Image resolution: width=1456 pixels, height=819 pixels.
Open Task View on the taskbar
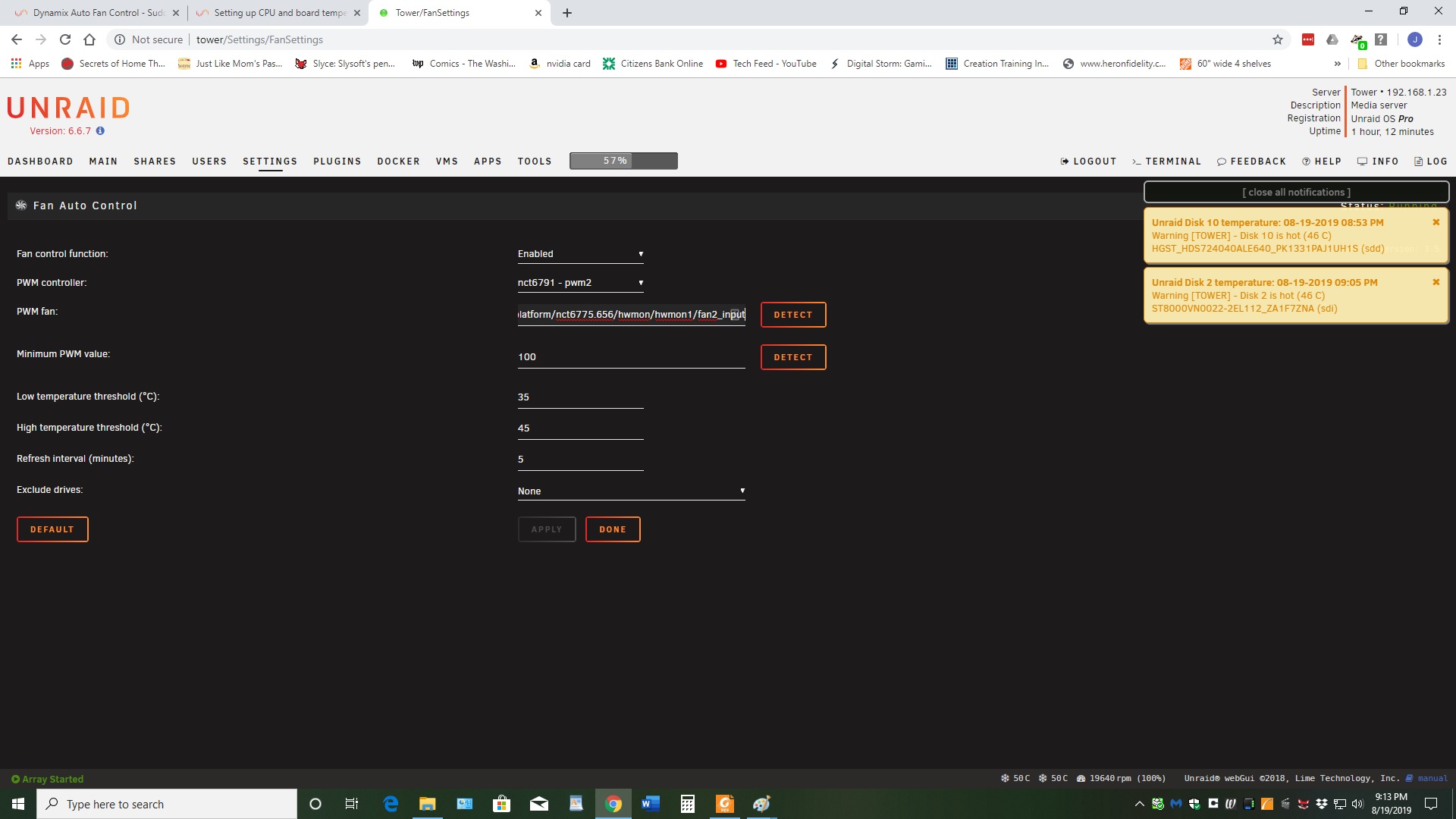(352, 804)
